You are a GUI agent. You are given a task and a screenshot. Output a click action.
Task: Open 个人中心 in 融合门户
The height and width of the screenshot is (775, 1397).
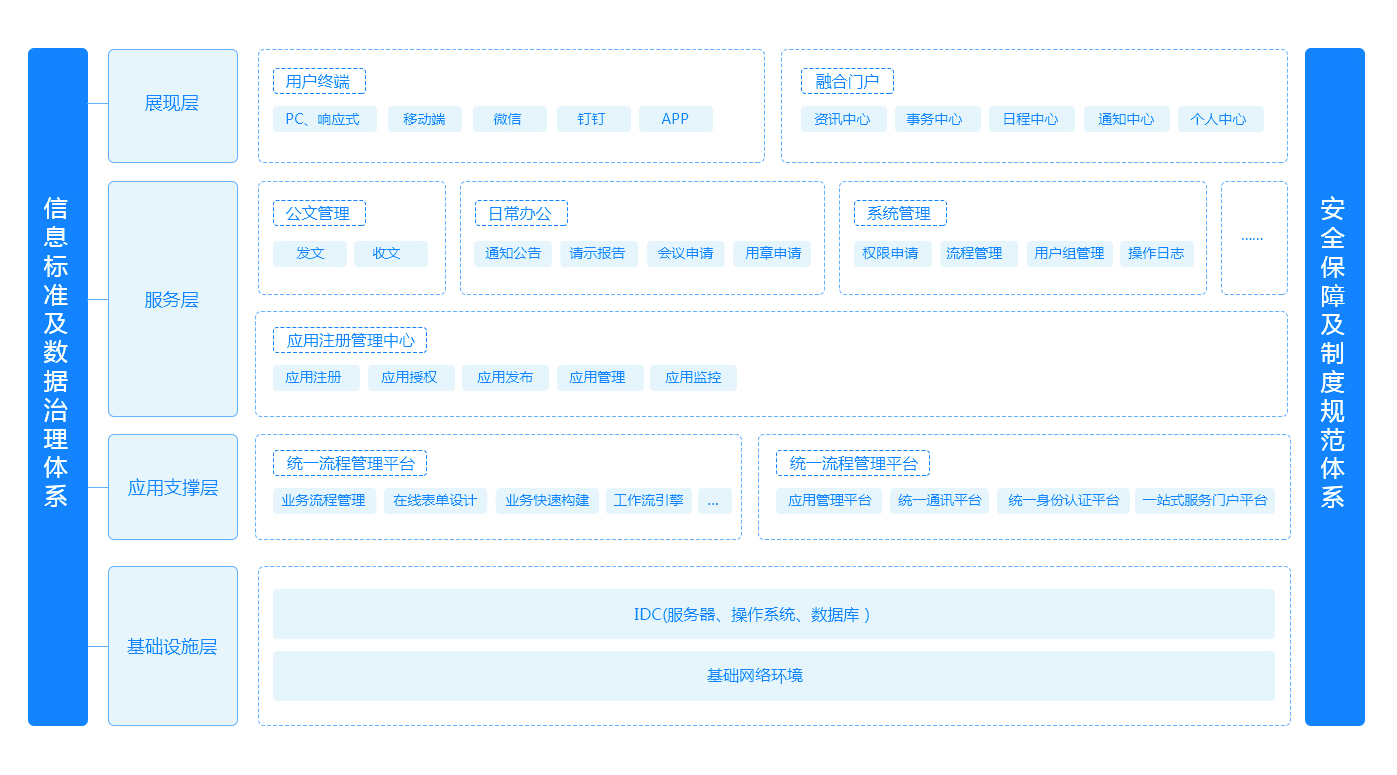click(x=1220, y=119)
